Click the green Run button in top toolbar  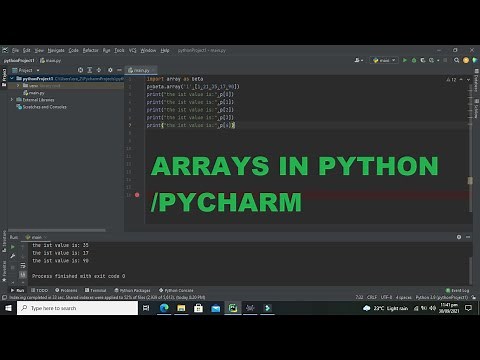click(405, 60)
